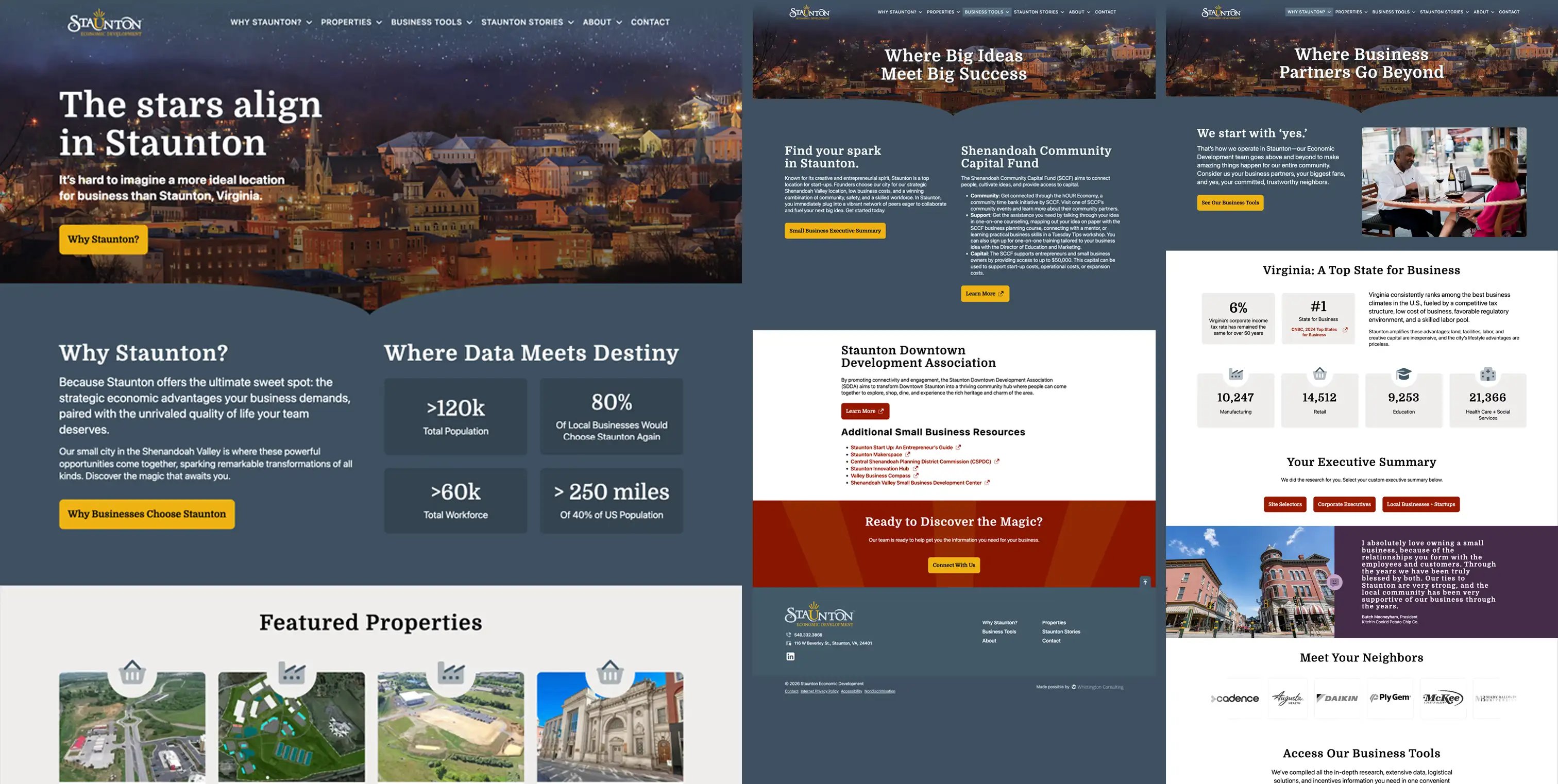Click quote bubble icon on testimonial
Image resolution: width=1558 pixels, height=784 pixels.
tap(1334, 582)
